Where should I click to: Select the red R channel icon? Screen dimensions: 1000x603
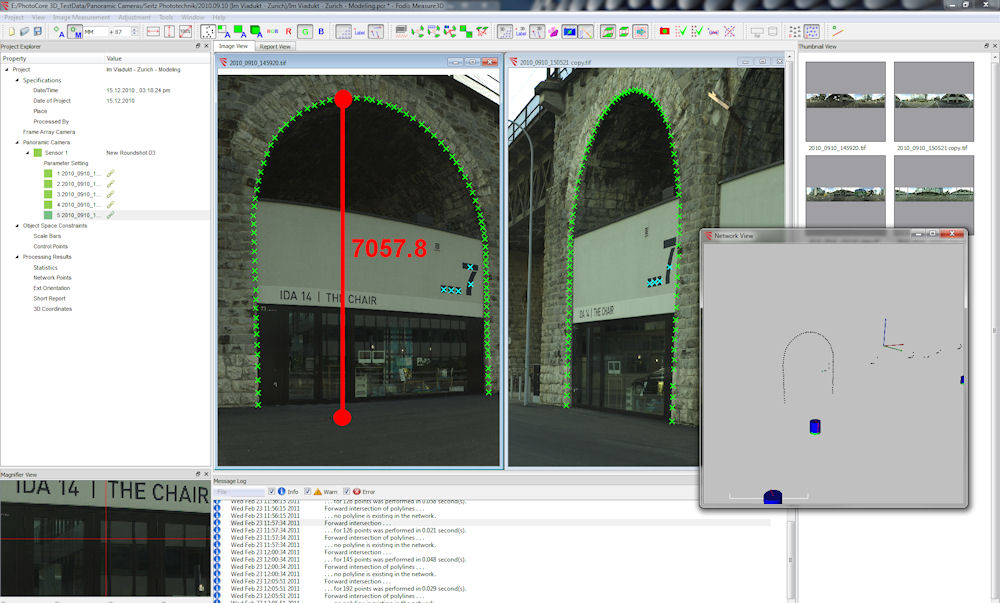(288, 32)
